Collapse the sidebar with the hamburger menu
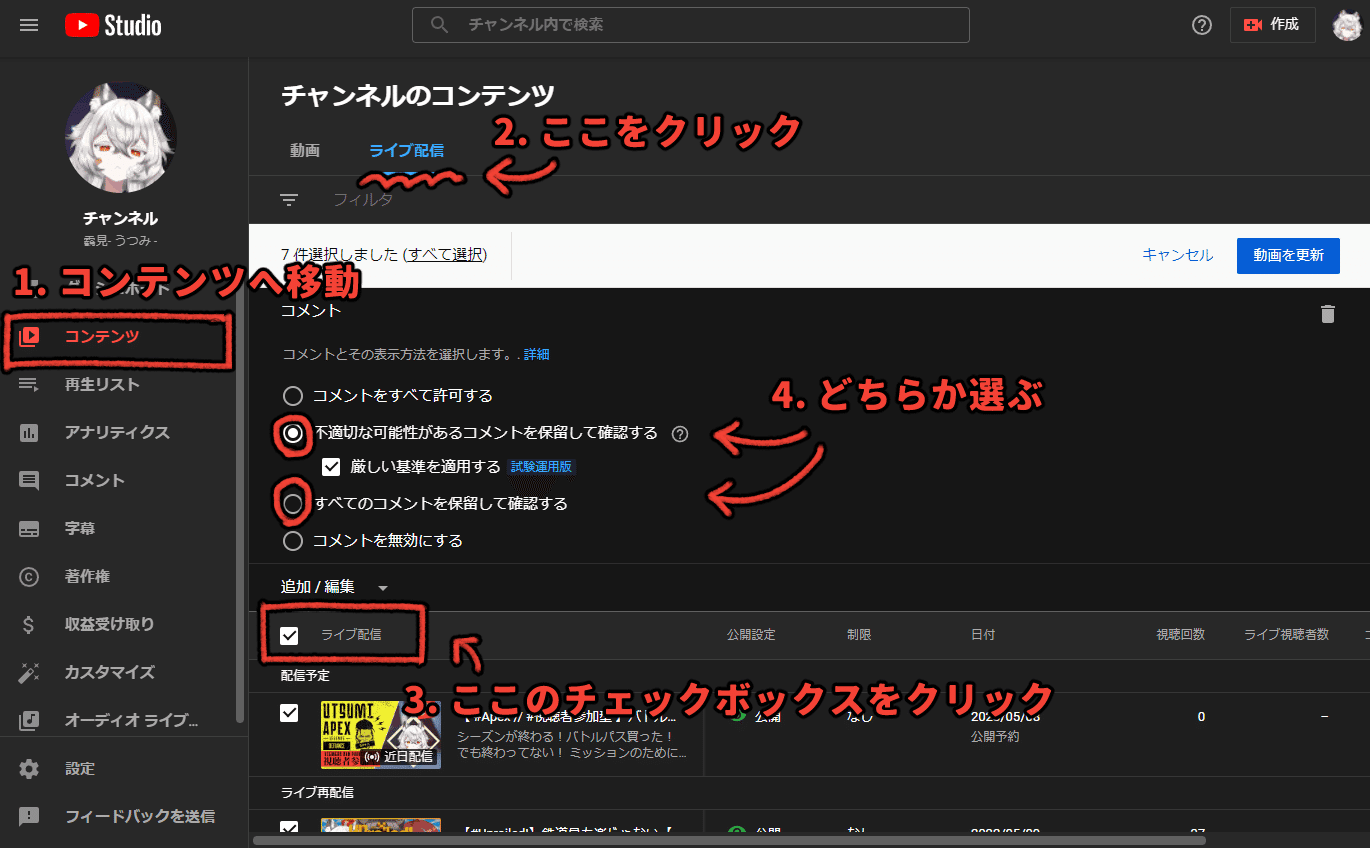 click(28, 24)
